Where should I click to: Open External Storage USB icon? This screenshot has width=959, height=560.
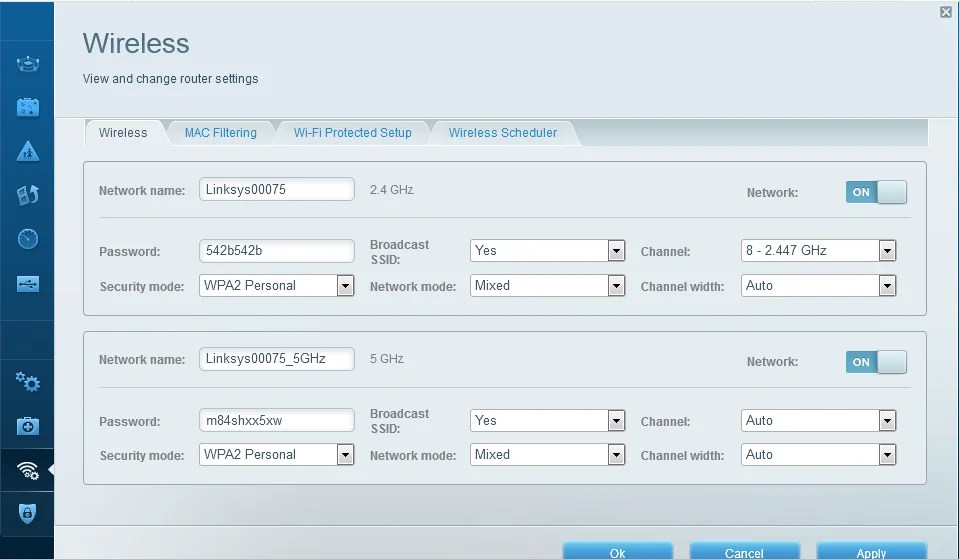[28, 284]
